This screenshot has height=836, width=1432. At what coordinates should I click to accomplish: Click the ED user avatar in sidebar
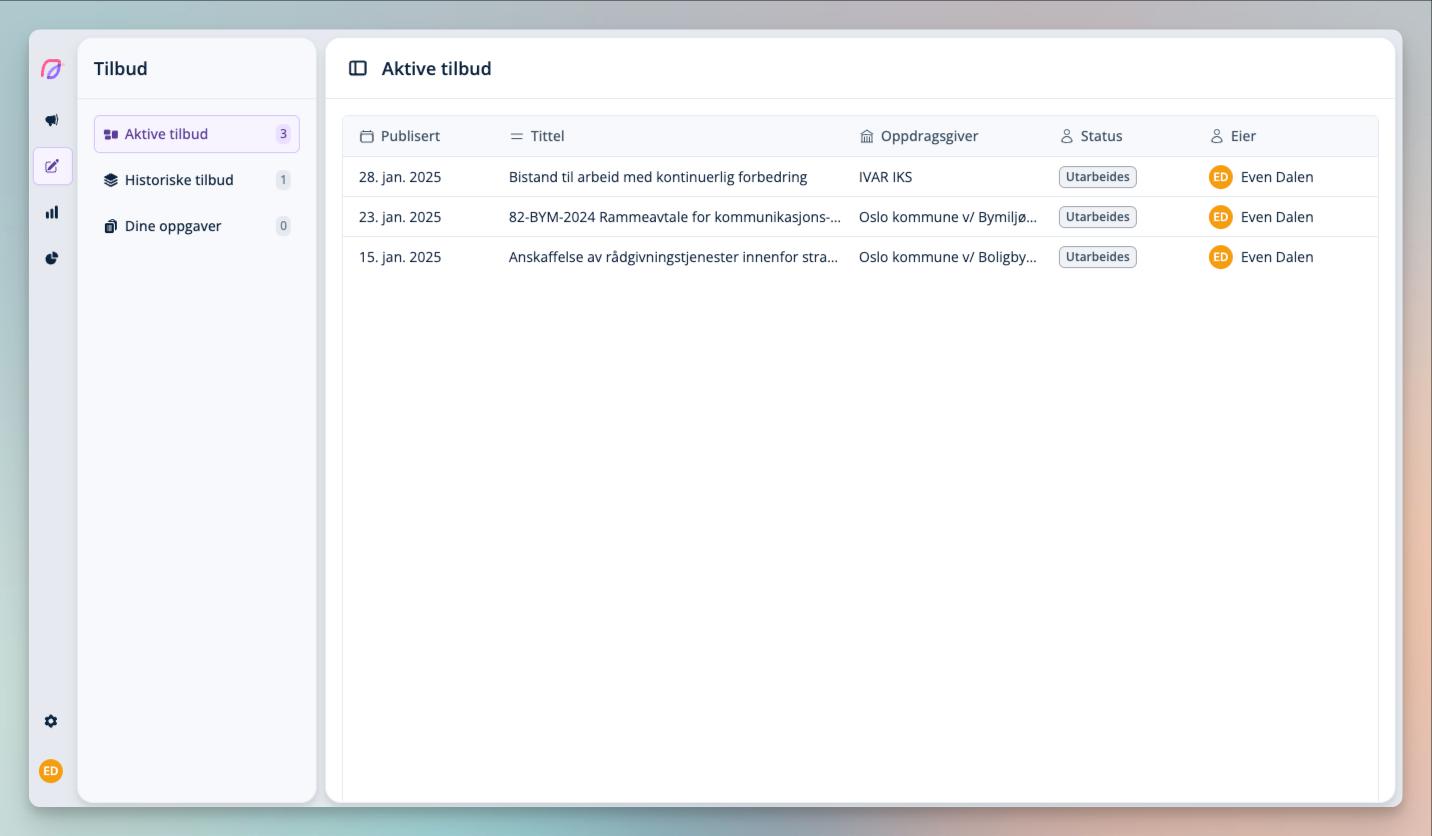[51, 771]
